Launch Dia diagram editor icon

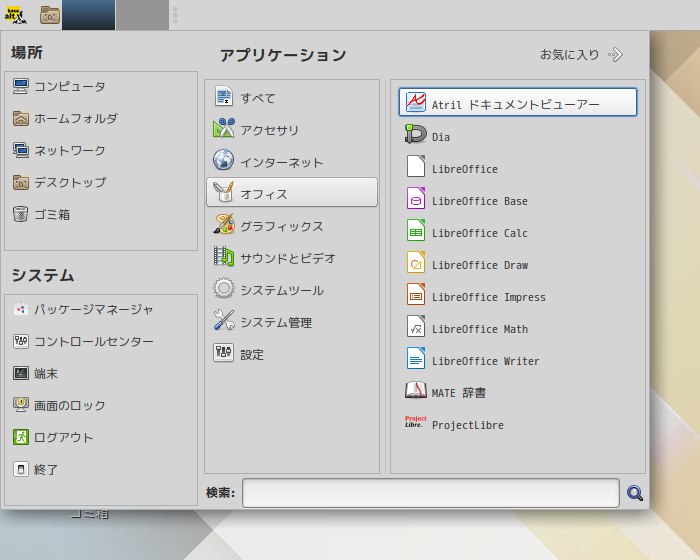(x=416, y=134)
